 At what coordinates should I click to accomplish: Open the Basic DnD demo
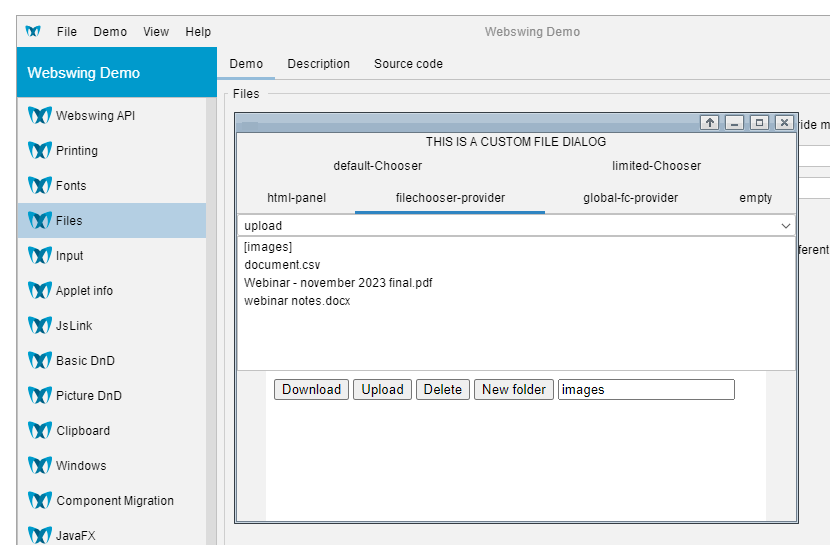point(112,360)
